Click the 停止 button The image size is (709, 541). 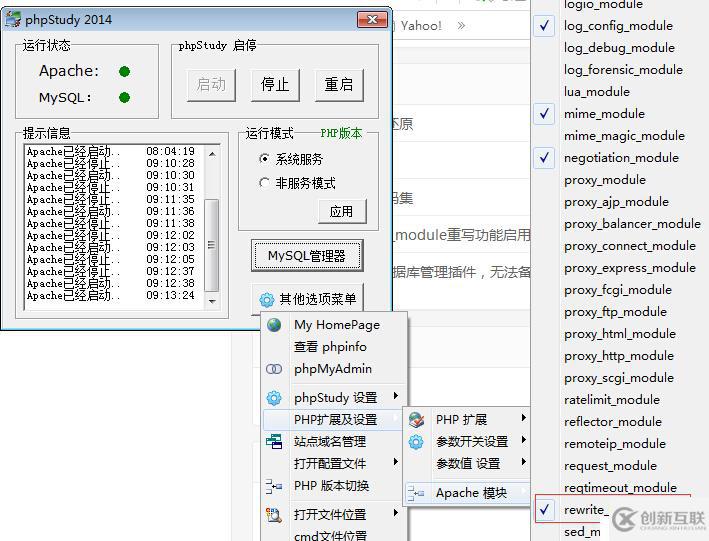coord(275,85)
